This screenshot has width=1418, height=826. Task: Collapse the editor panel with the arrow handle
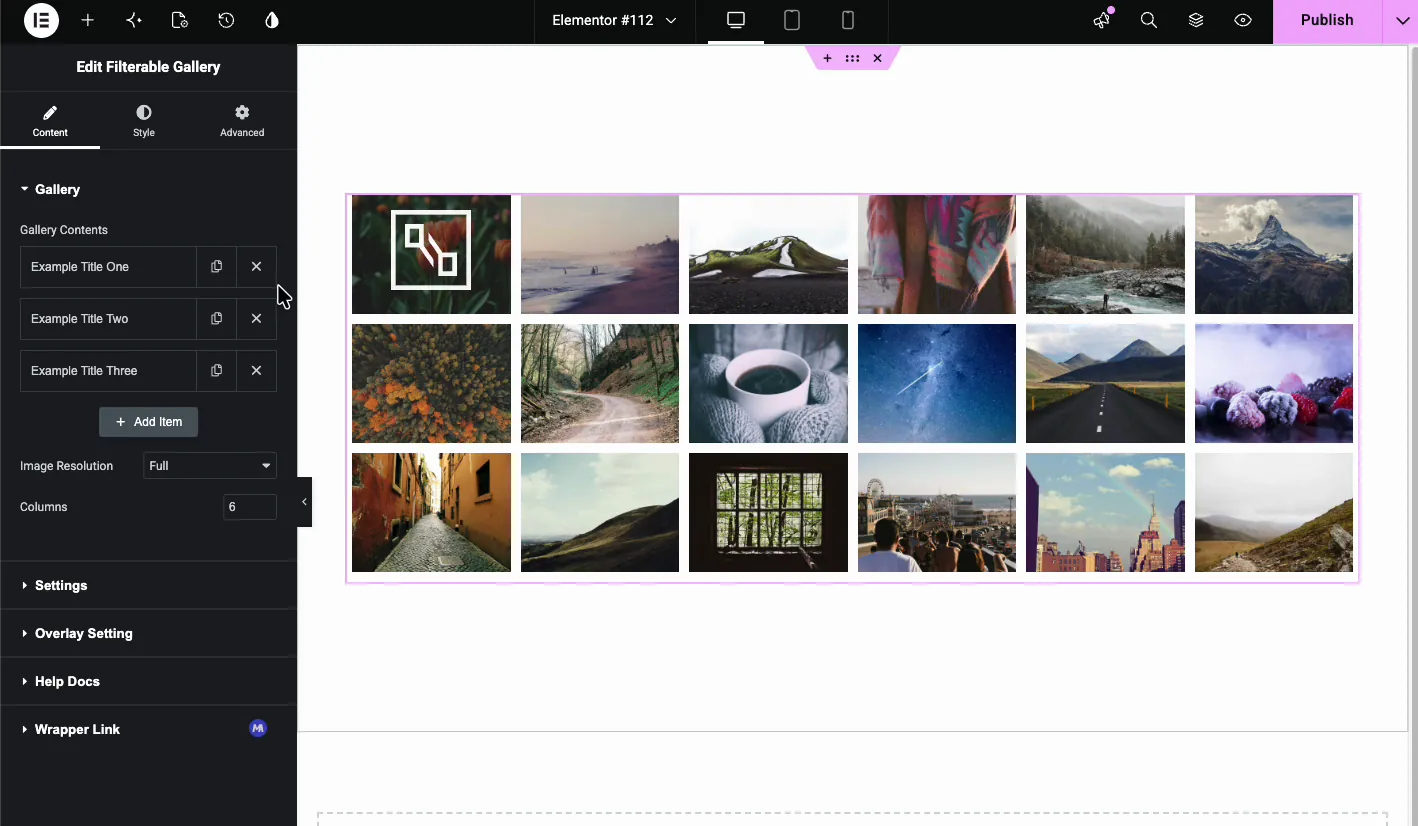pos(304,502)
